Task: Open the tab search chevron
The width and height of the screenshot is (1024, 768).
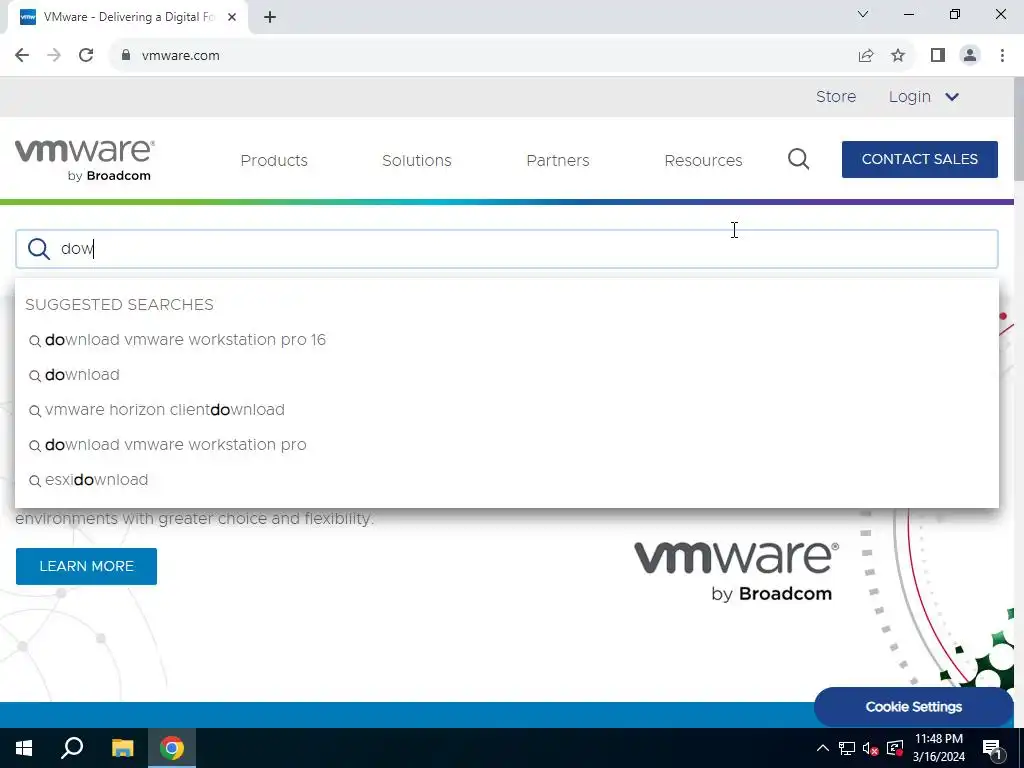Action: tap(863, 14)
